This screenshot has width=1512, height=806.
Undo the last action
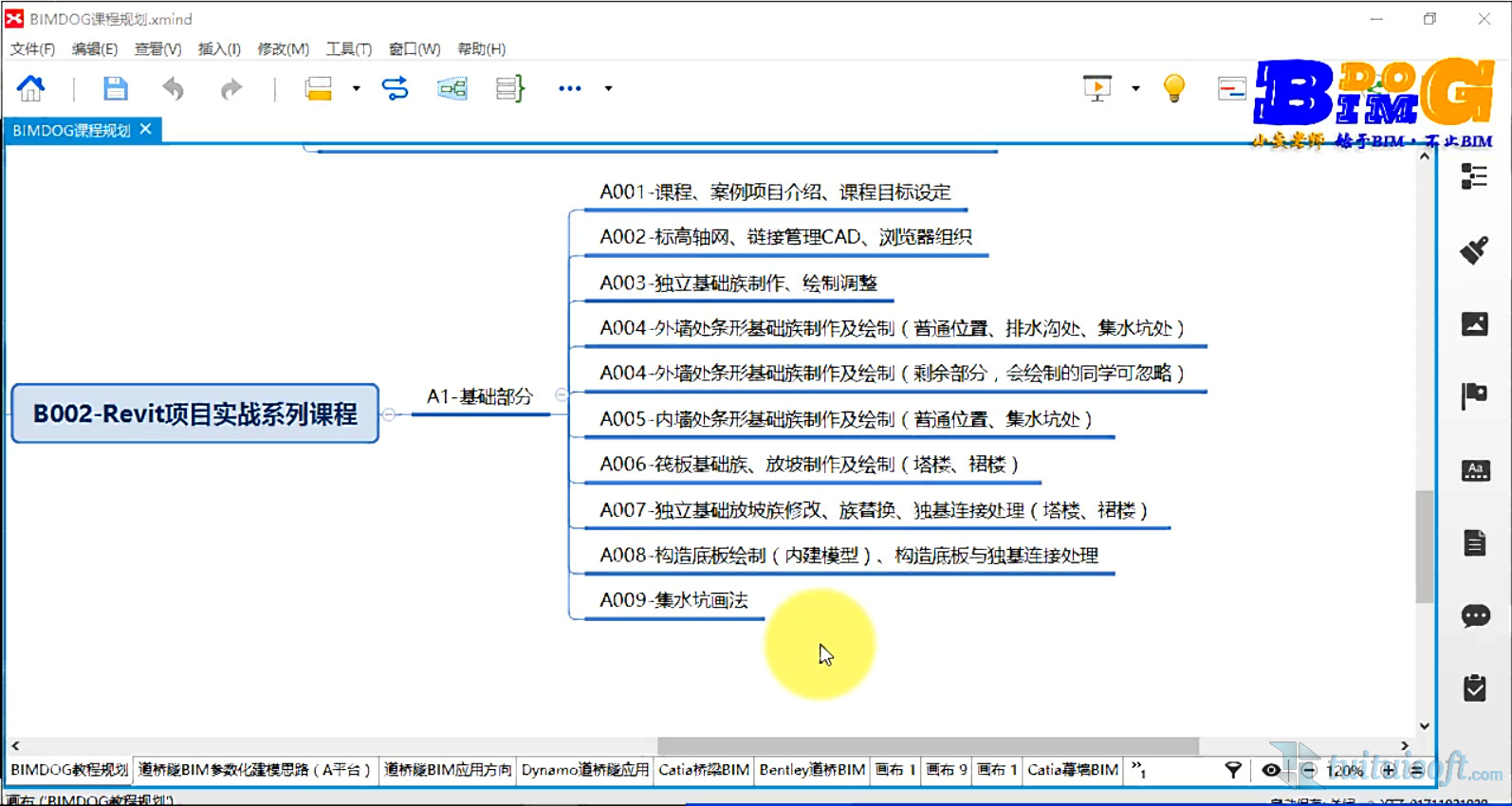pos(173,89)
